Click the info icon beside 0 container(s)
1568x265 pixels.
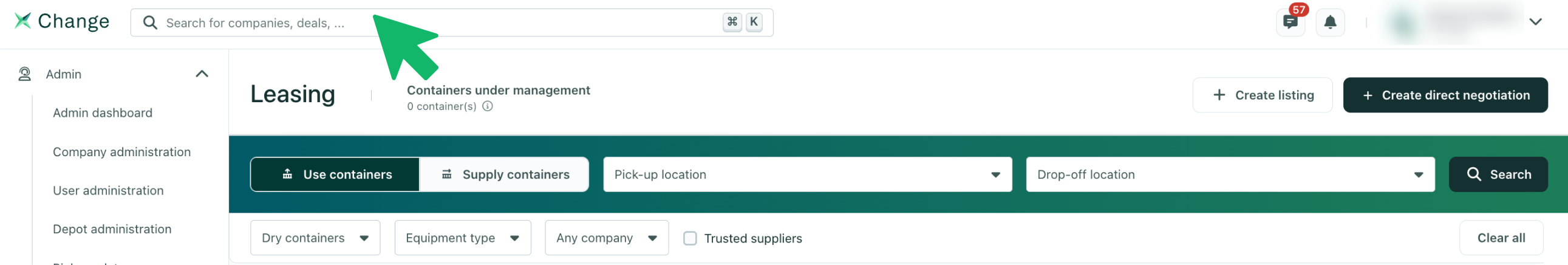tap(487, 106)
